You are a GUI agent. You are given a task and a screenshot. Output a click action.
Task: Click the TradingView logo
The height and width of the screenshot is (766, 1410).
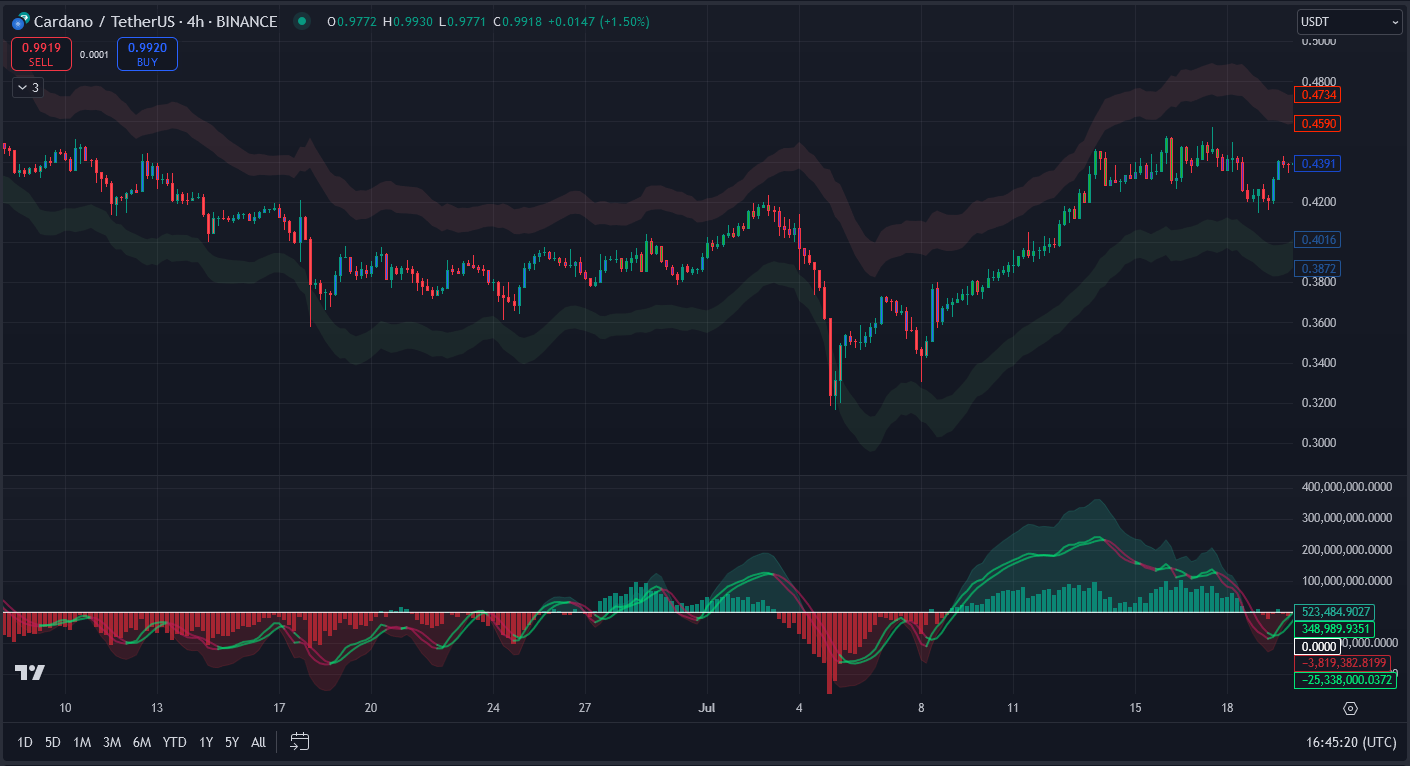pyautogui.click(x=30, y=673)
